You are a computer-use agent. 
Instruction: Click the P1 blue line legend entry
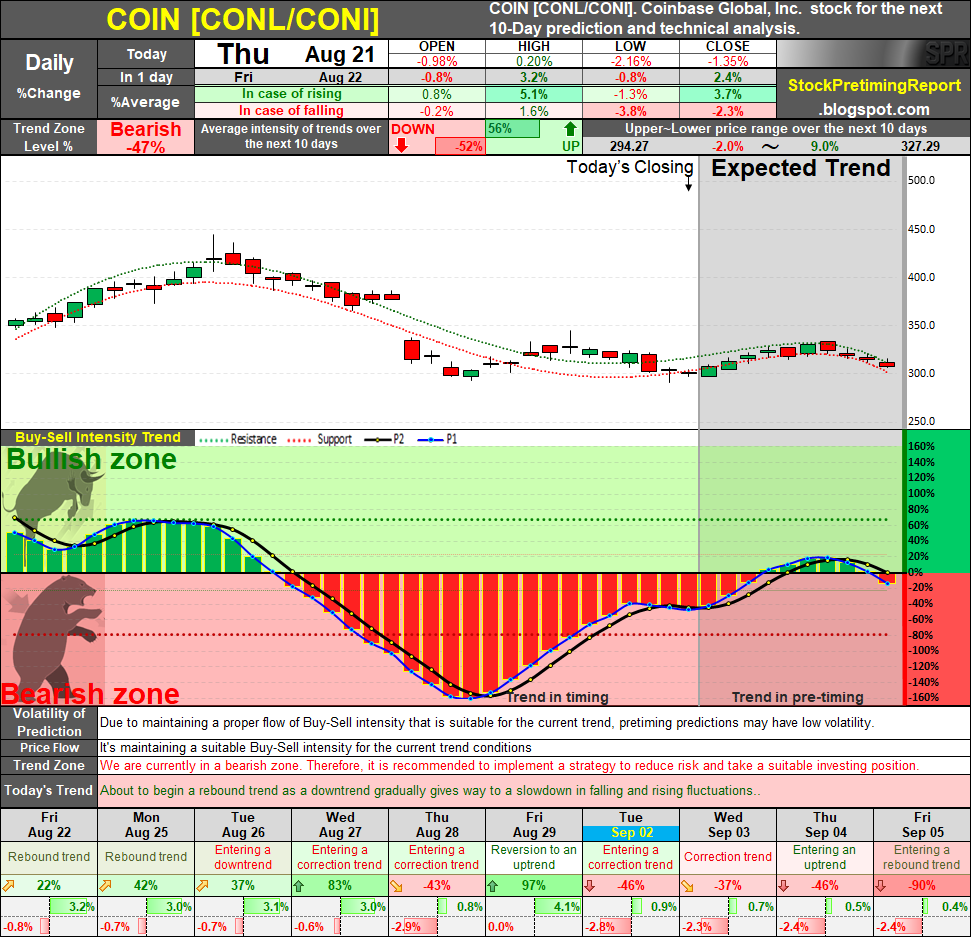438,439
